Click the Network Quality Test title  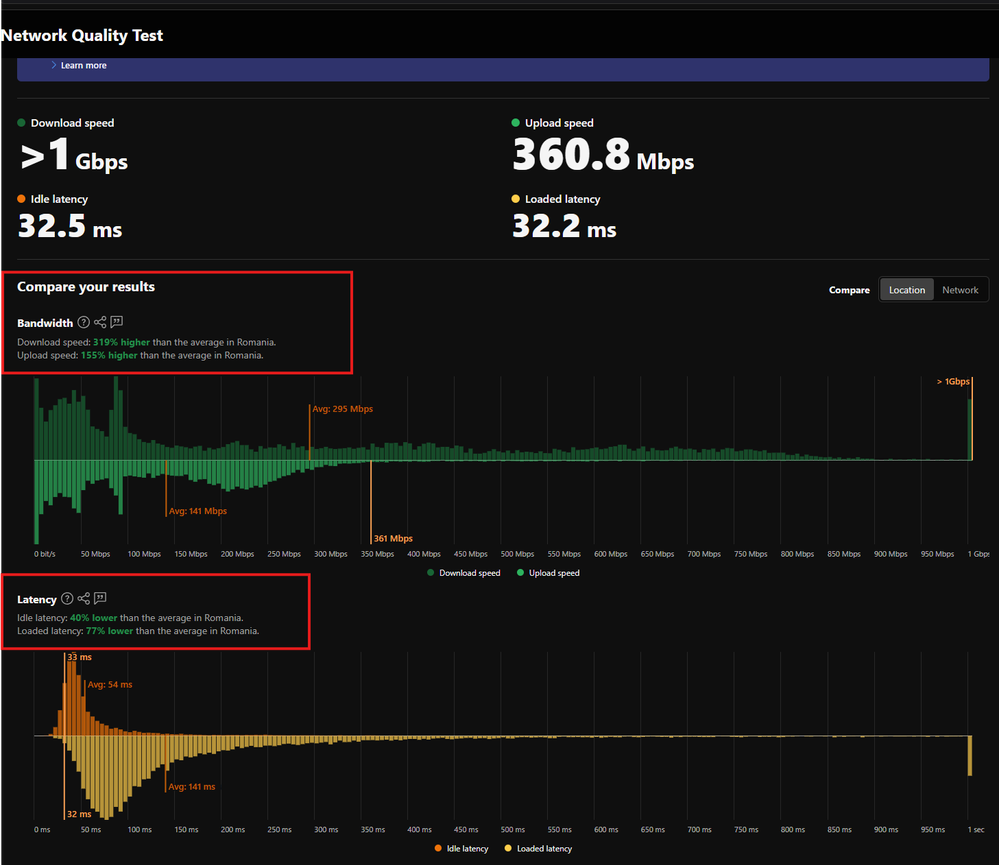pyautogui.click(x=82, y=36)
